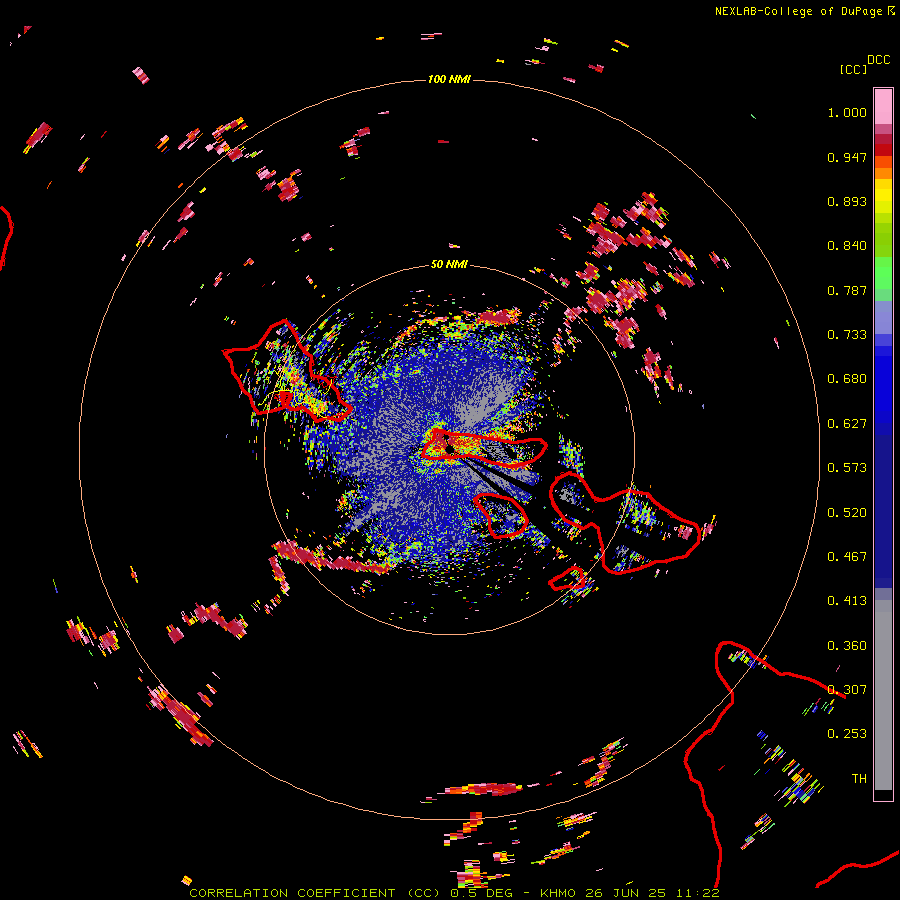Click the 0.360 scale value
900x900 pixels.
point(847,646)
